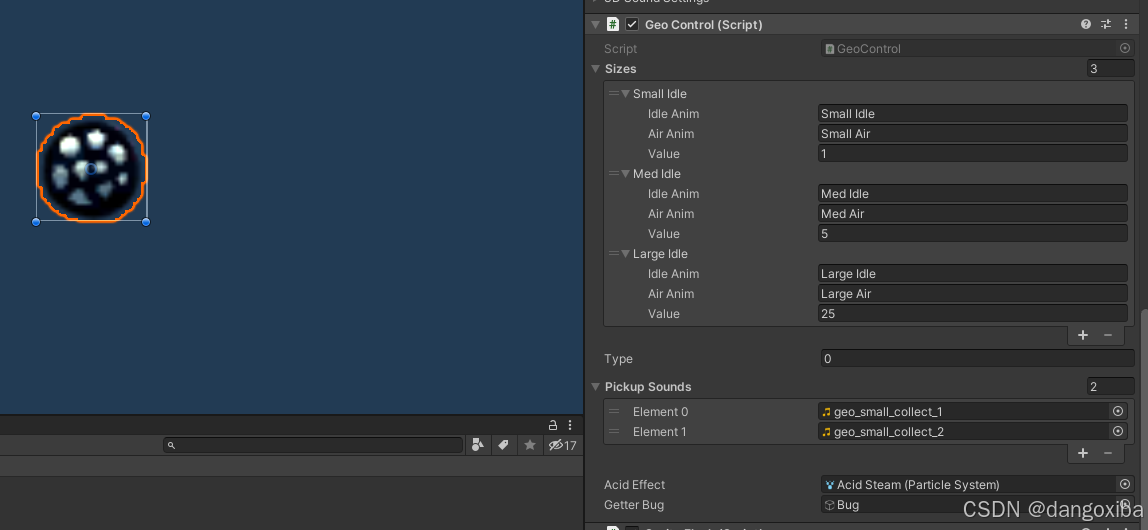Add new element to Sizes list
The width and height of the screenshot is (1148, 530).
coord(1083,335)
